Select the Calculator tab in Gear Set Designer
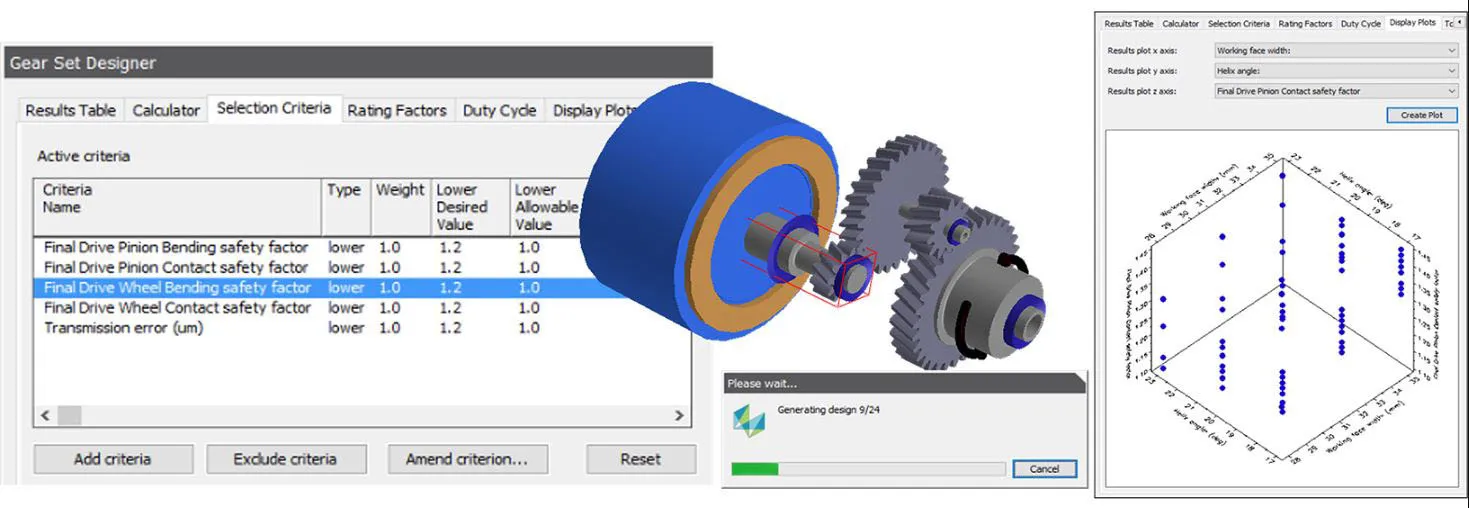The image size is (1469, 508). coord(166,110)
